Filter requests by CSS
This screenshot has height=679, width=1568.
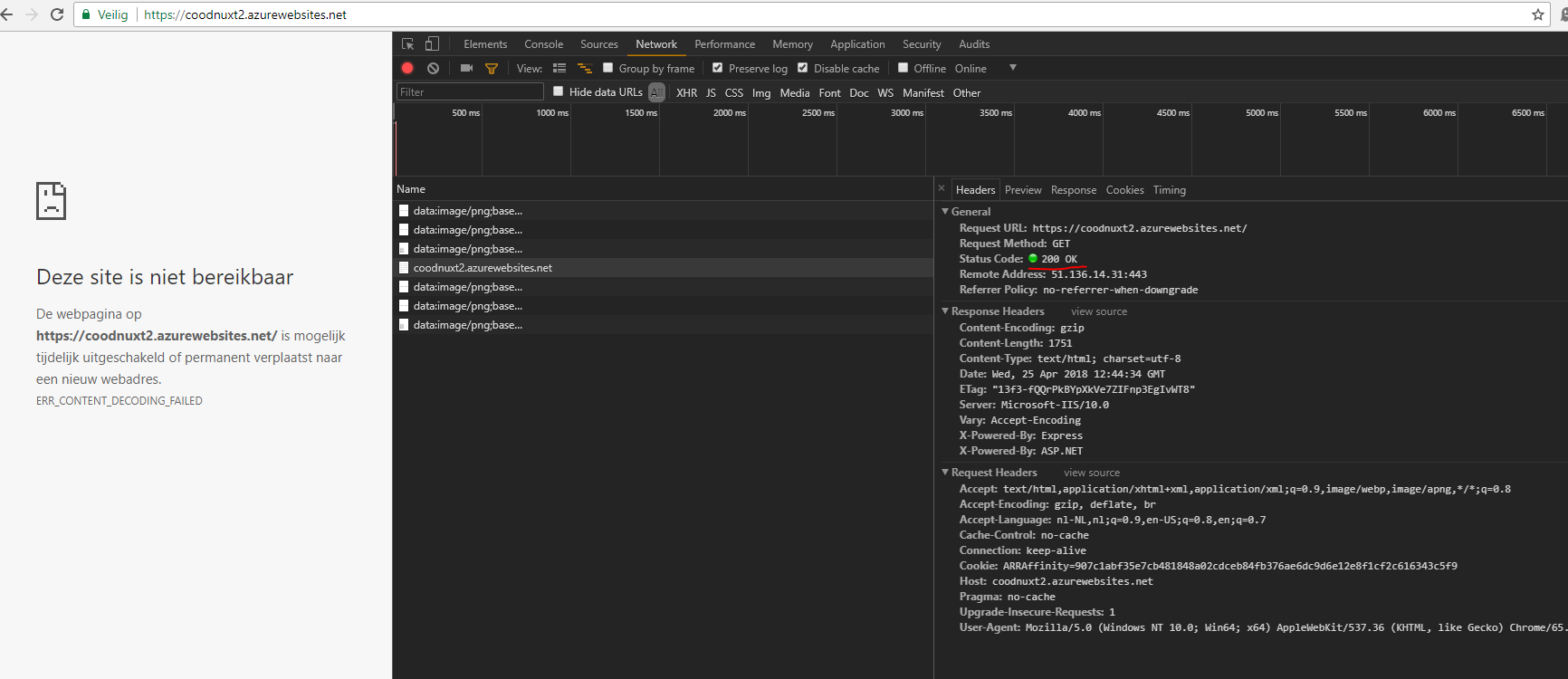click(734, 92)
